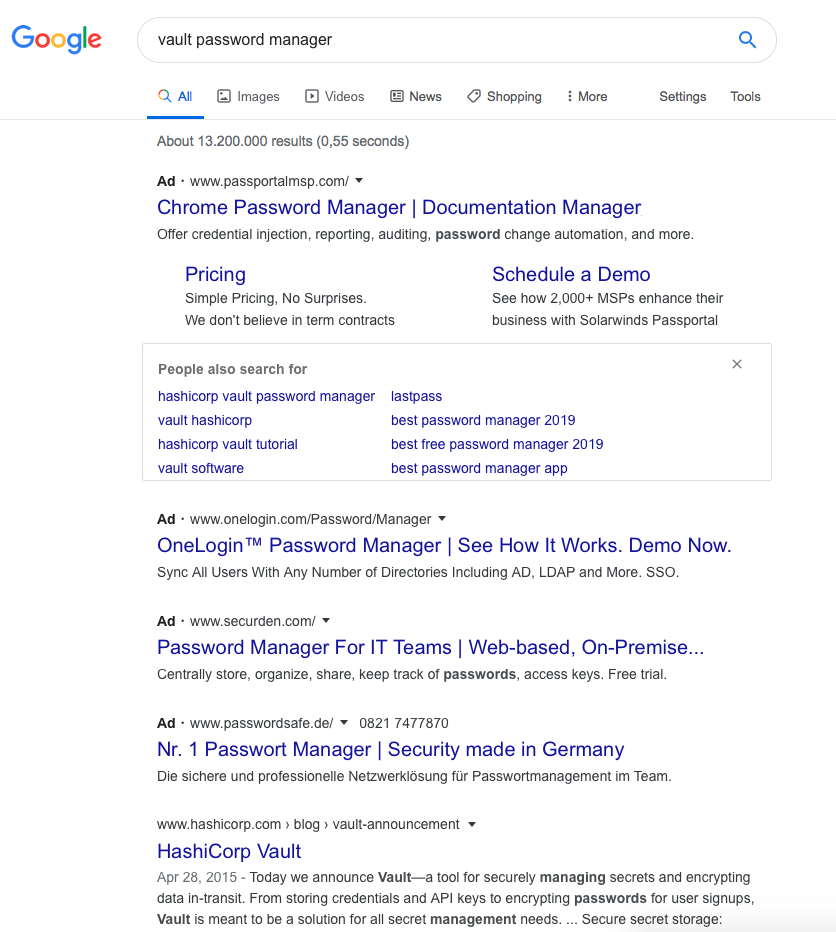The height and width of the screenshot is (932, 836).
Task: Click the www.passwordsafe.de/ ad URL
Action: point(262,723)
